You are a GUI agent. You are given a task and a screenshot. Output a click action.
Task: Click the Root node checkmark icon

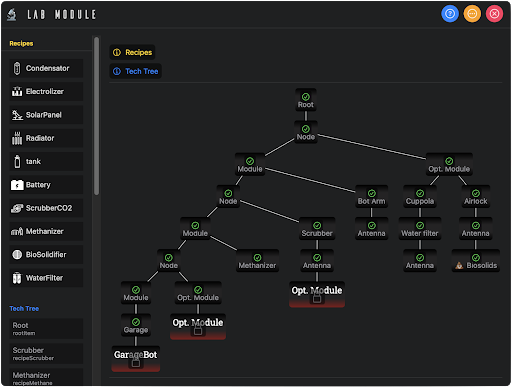tap(306, 97)
